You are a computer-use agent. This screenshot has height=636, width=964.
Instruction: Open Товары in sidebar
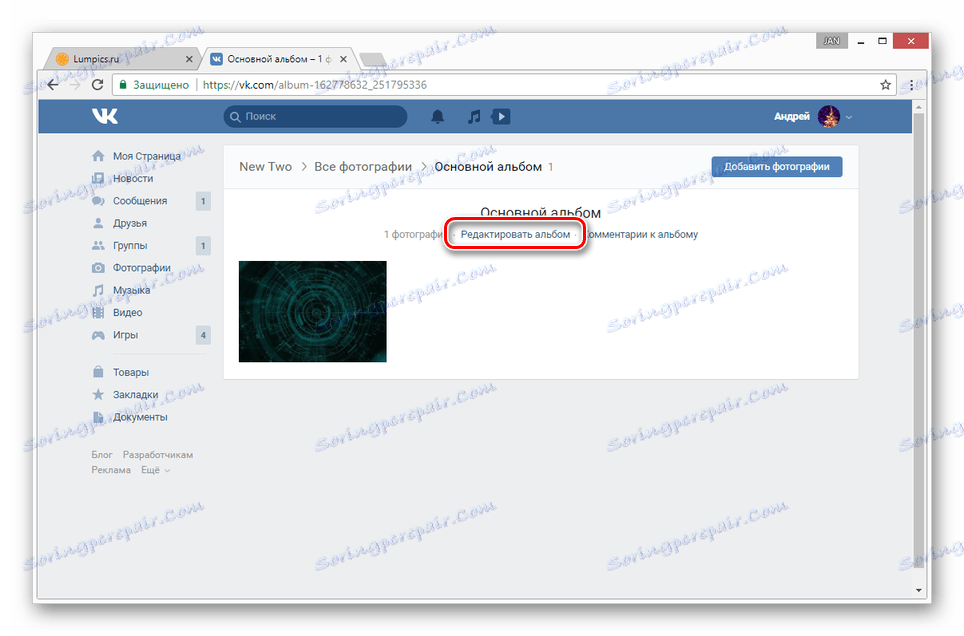131,372
